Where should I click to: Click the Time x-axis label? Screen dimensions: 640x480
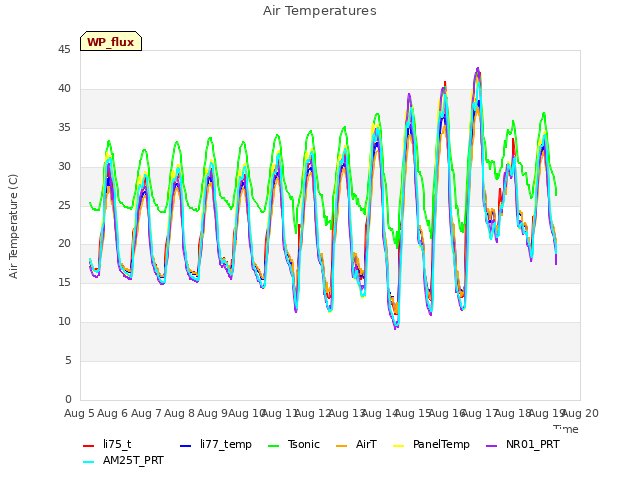pos(566,429)
